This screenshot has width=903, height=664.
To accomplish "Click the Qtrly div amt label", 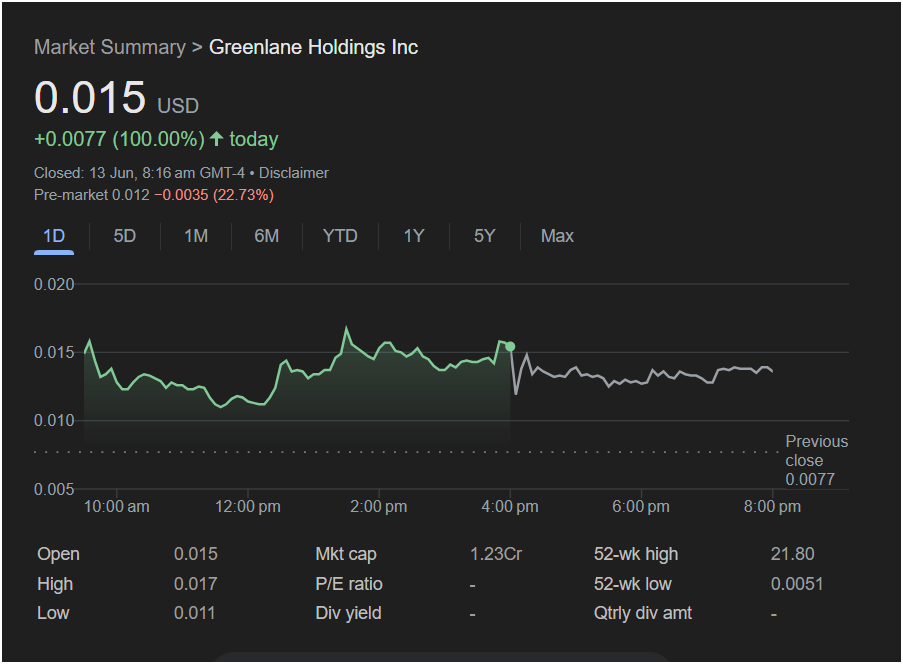I will (x=643, y=613).
